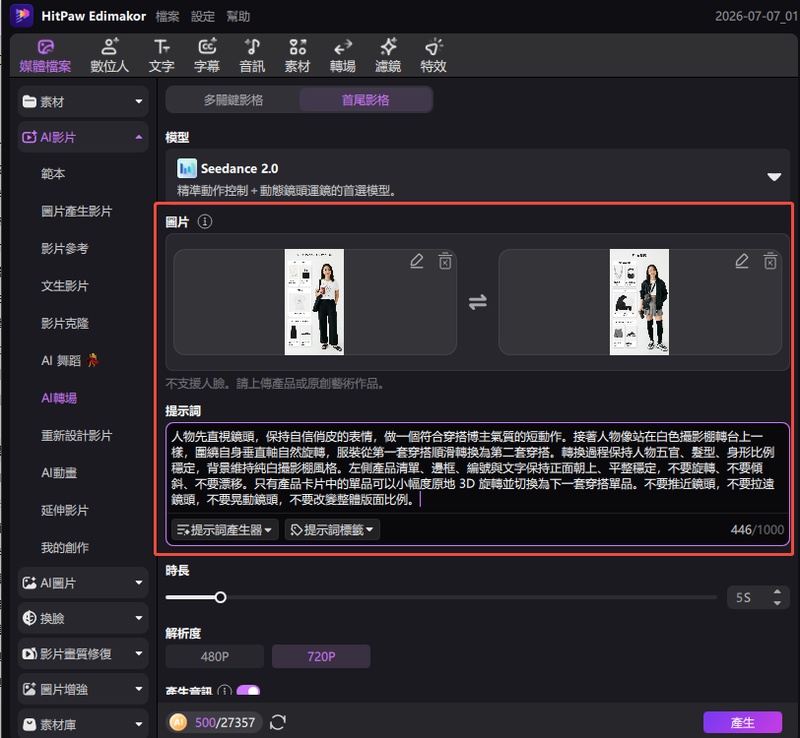Open the 轉場 transitions tool

[x=343, y=56]
